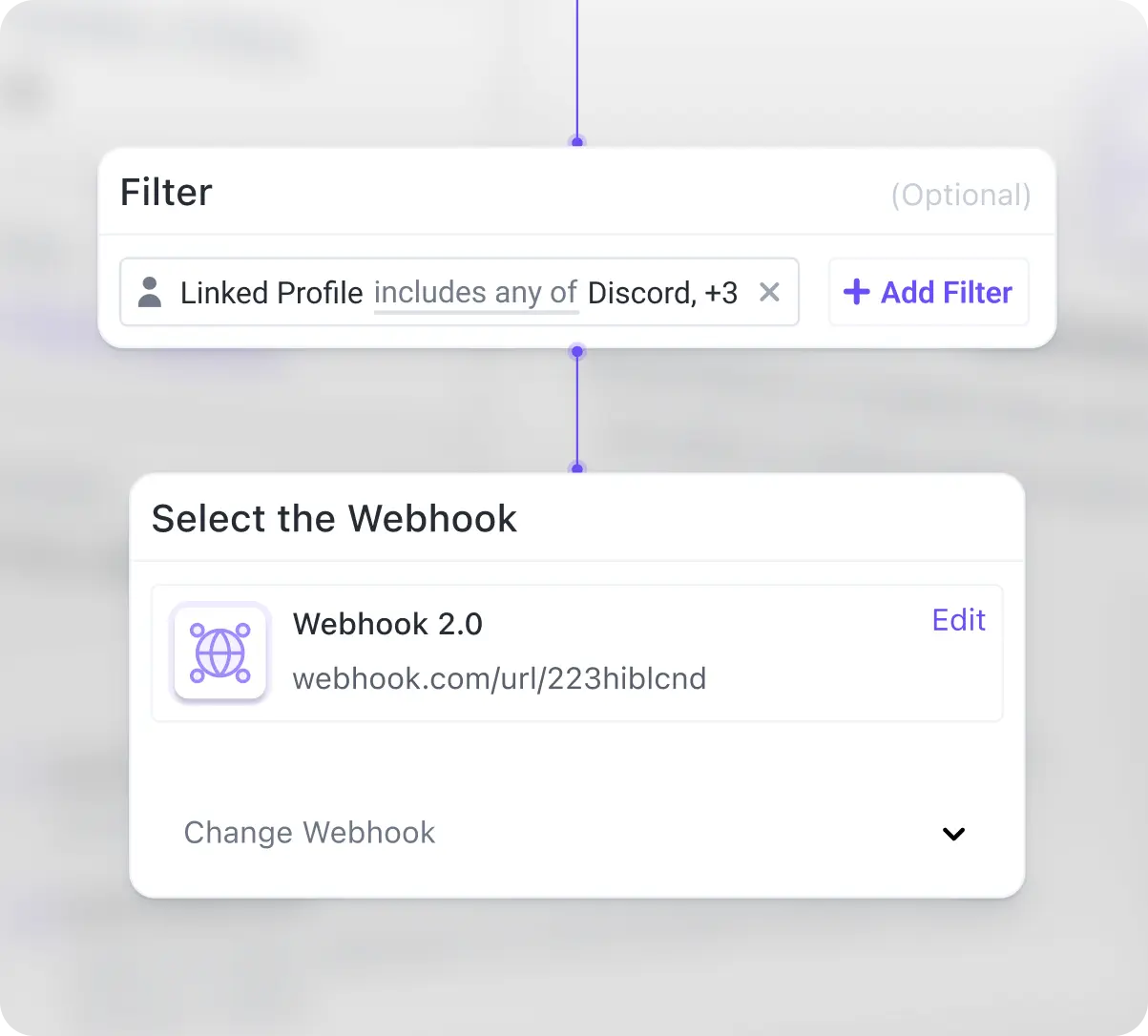1148x1036 pixels.
Task: Select the Webhook 2.0 title text
Action: tap(387, 624)
